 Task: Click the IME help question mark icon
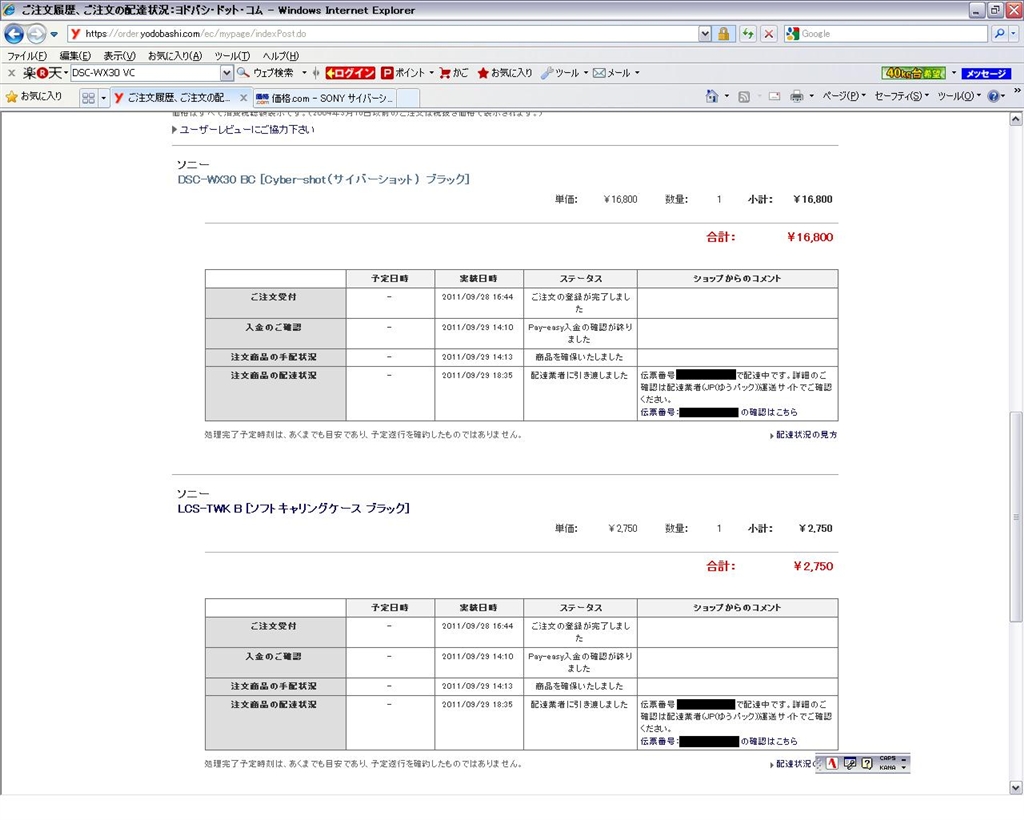coord(867,763)
